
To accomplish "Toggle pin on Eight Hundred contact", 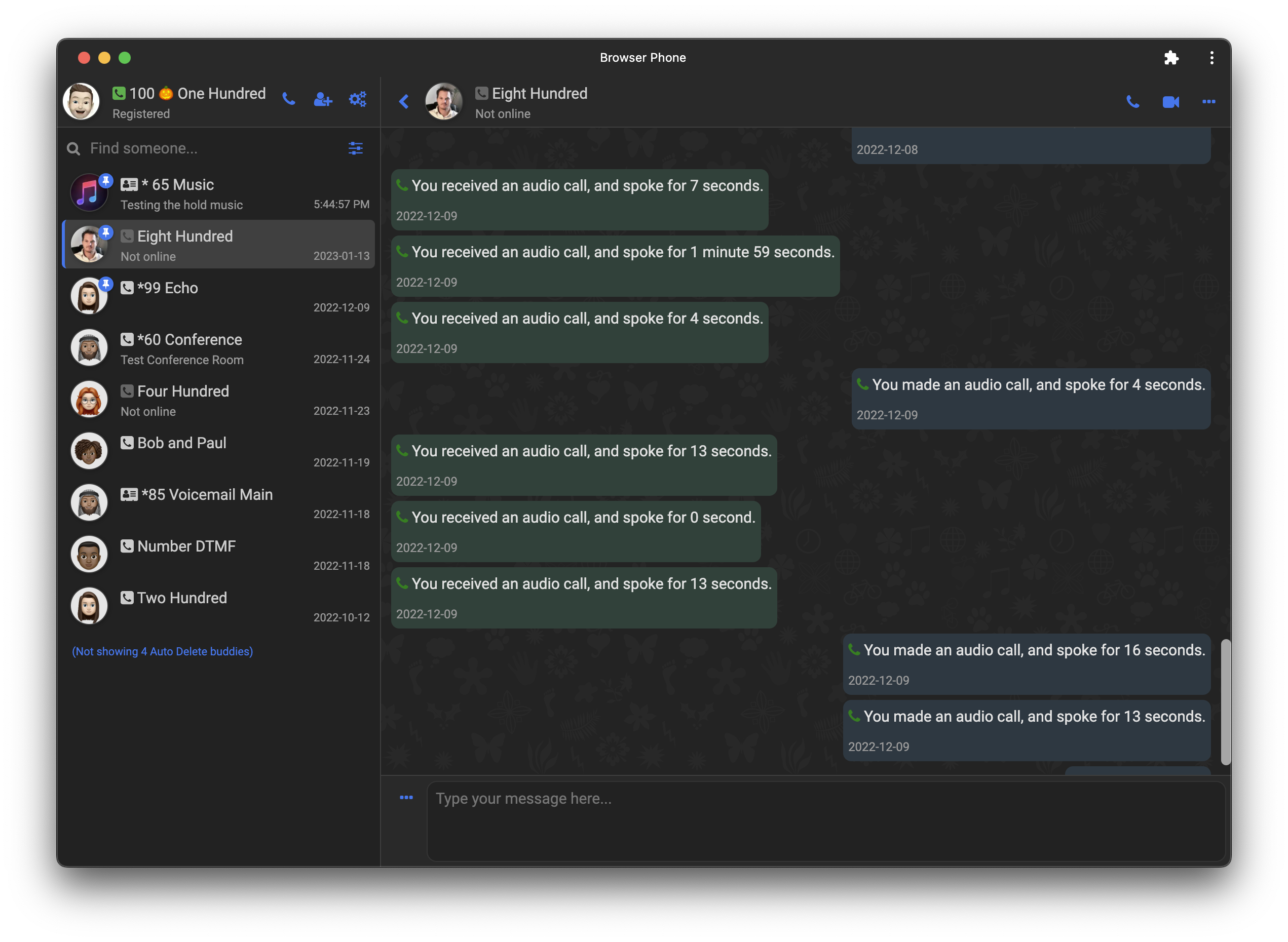I will tap(106, 232).
